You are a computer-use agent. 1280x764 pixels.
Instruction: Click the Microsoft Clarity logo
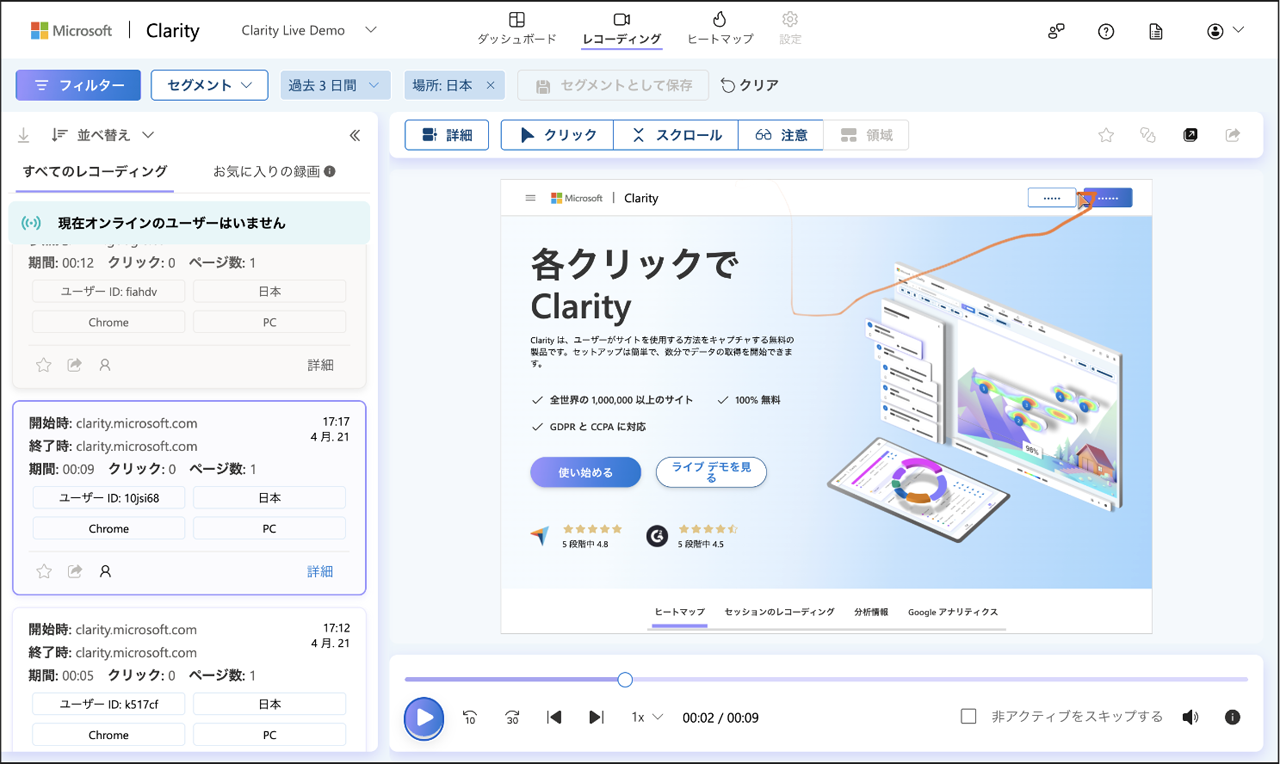(115, 30)
